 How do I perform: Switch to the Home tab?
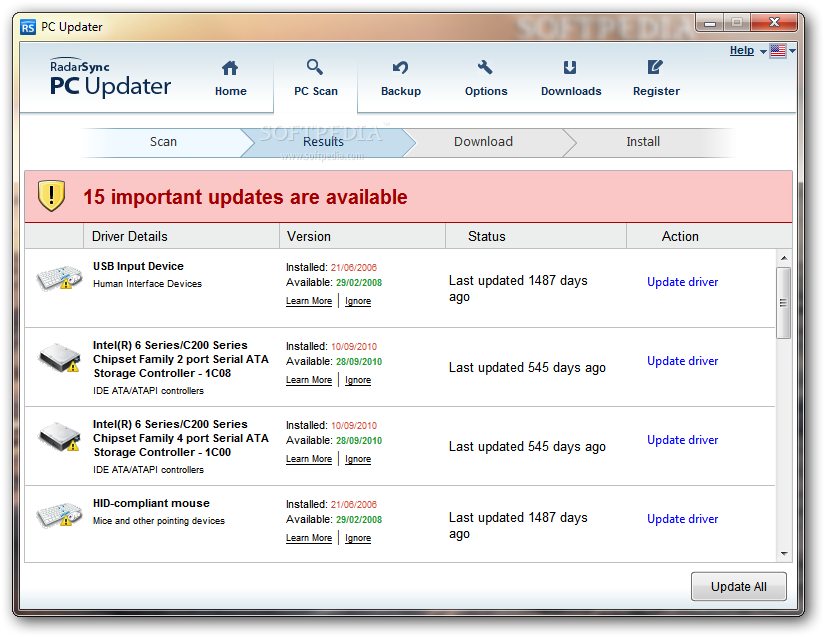click(230, 78)
